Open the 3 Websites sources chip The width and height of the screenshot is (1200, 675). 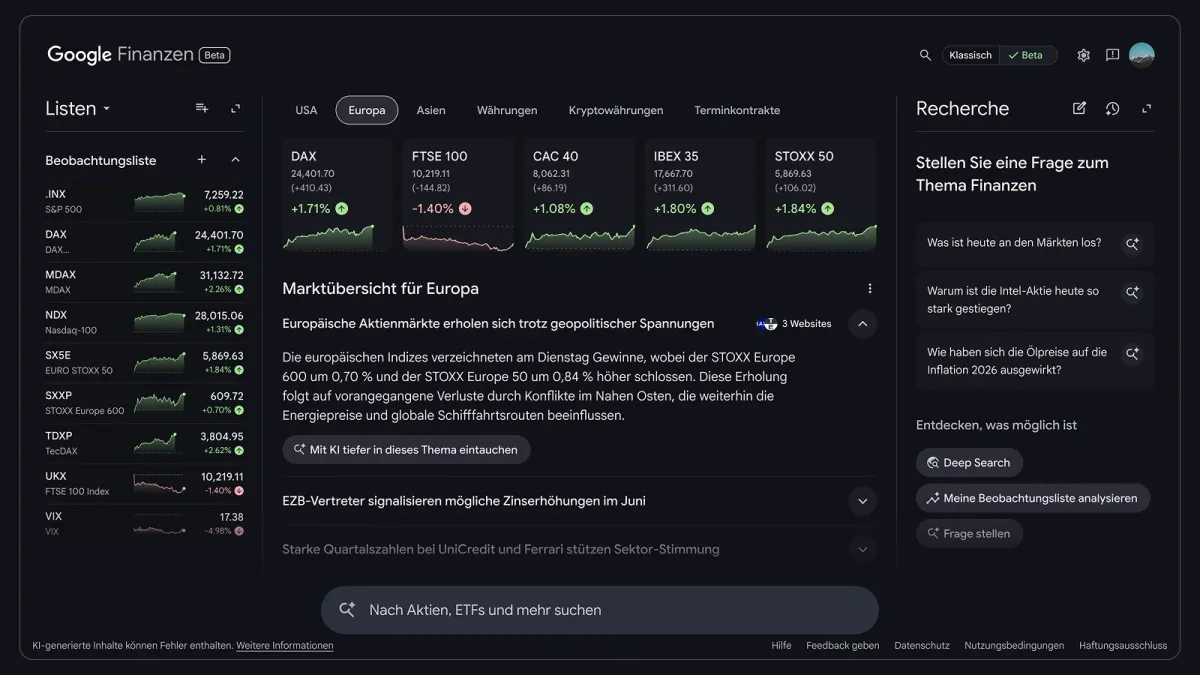(x=794, y=324)
